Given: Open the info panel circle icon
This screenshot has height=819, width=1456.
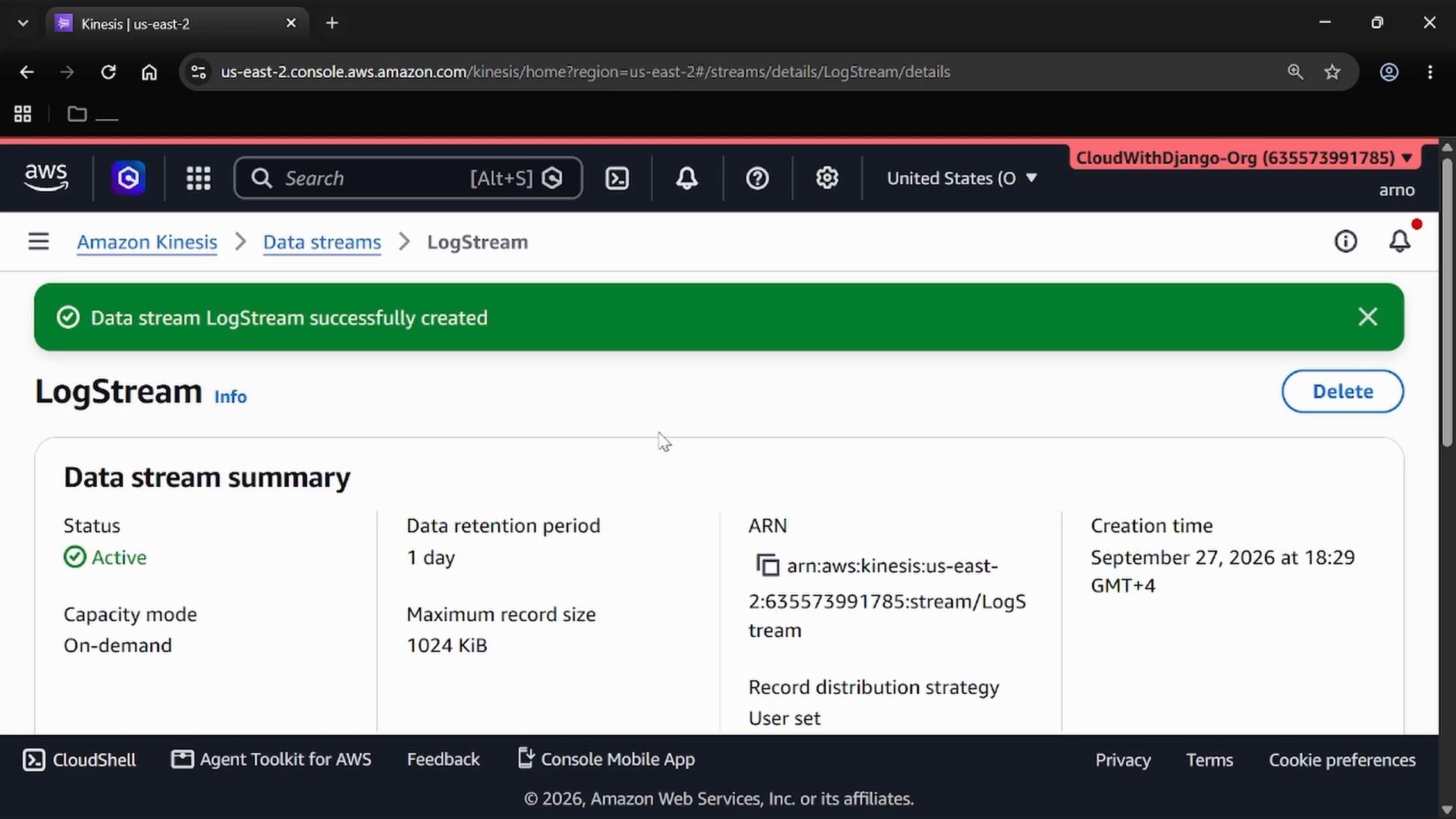Looking at the screenshot, I should coord(1346,242).
